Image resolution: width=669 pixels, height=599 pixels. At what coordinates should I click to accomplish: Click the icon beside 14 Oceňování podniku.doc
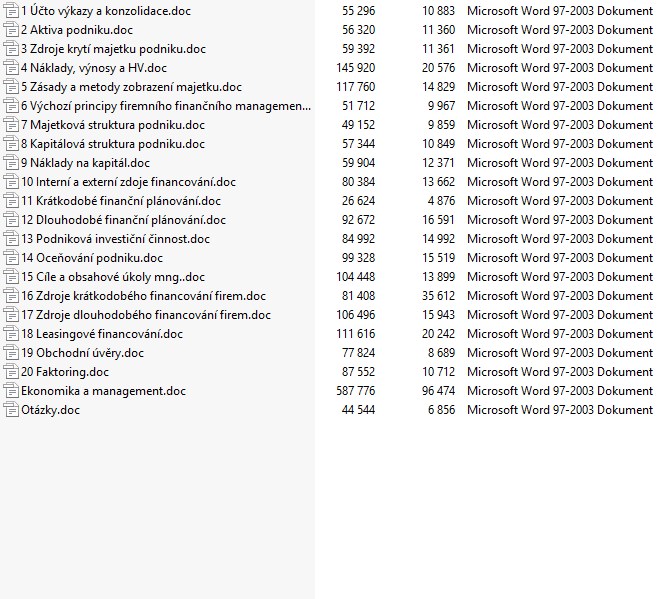(x=11, y=258)
